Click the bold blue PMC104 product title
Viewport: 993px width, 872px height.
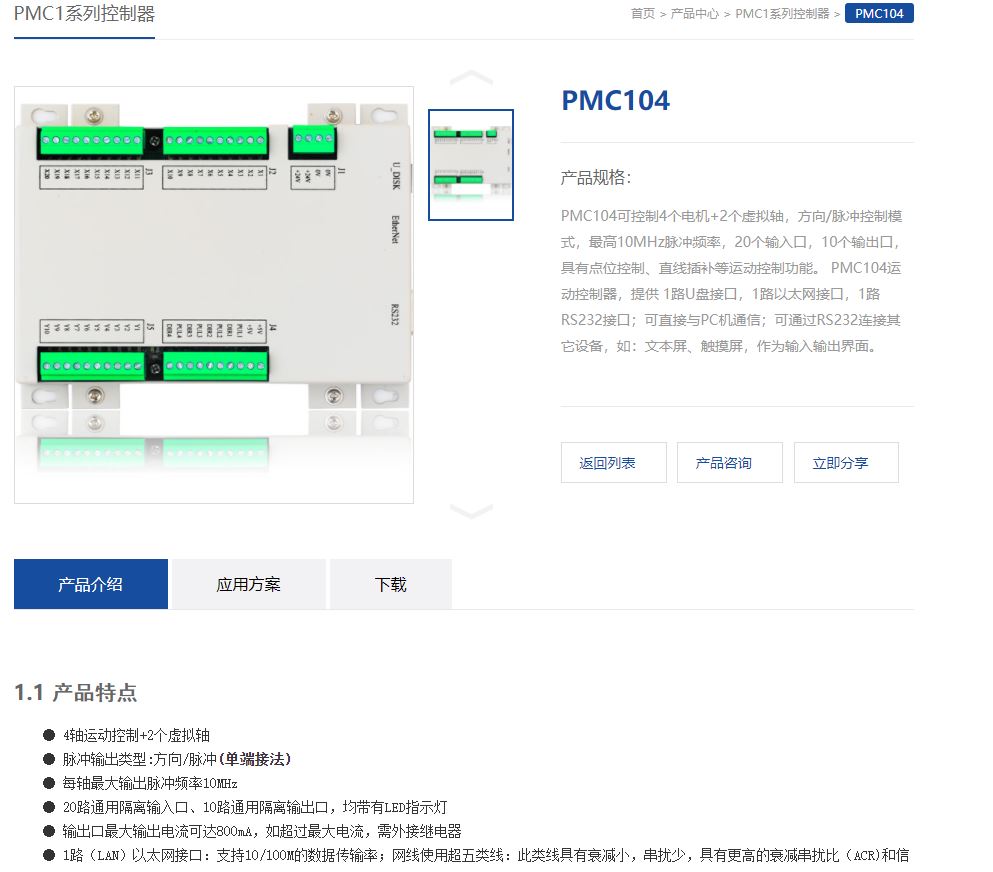point(615,101)
